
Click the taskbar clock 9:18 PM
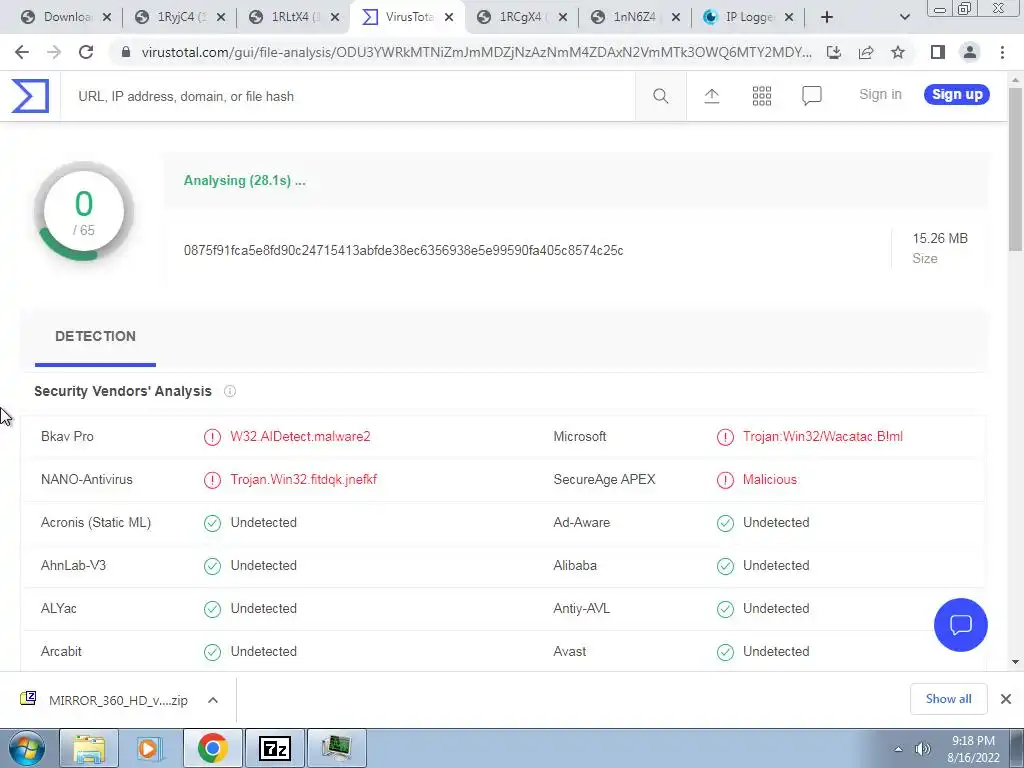click(x=973, y=741)
